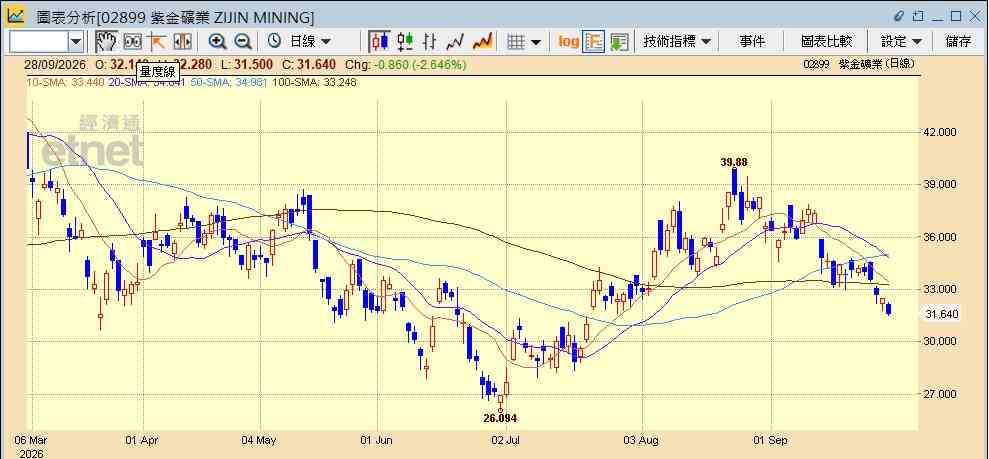This screenshot has width=989, height=459.
Task: Click the 04 May date axis label
Action: [x=260, y=439]
